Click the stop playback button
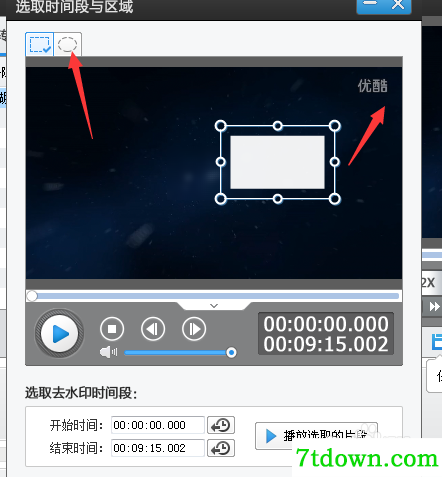The height and width of the screenshot is (477, 442). pos(112,329)
